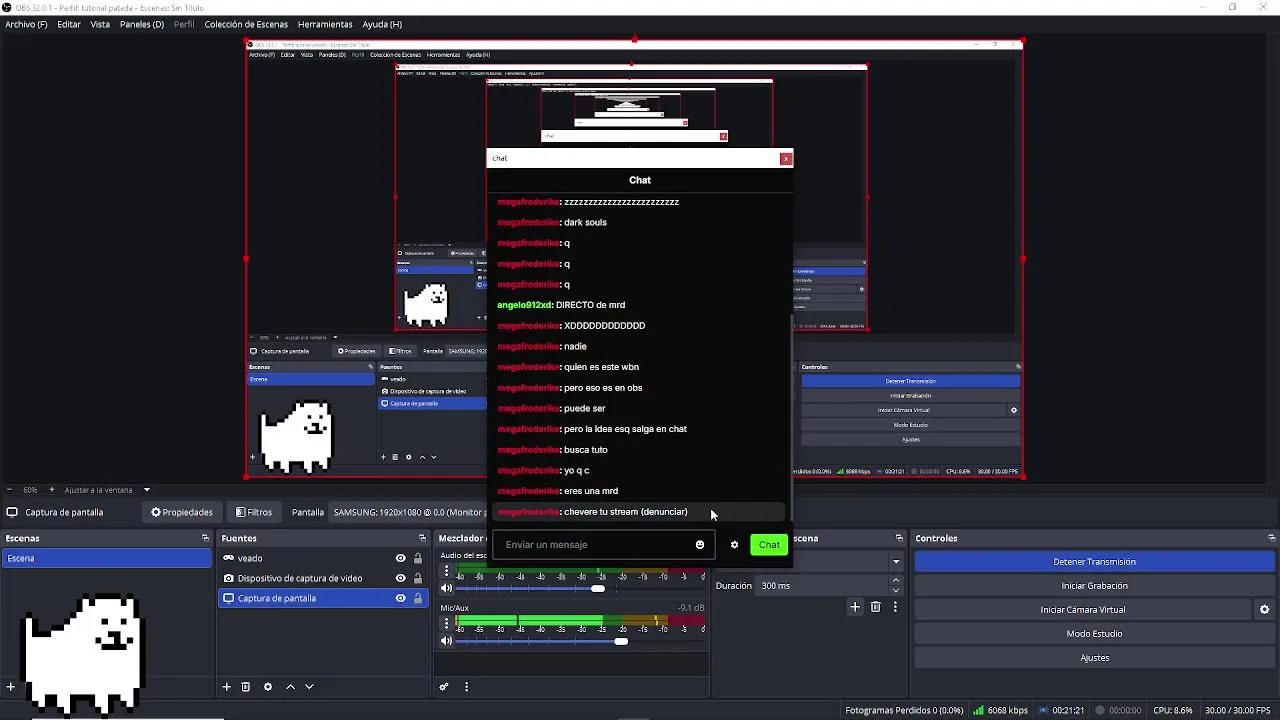Screen dimensions: 1280x720
Task: Undock the scene transitions panel
Action: [898, 538]
